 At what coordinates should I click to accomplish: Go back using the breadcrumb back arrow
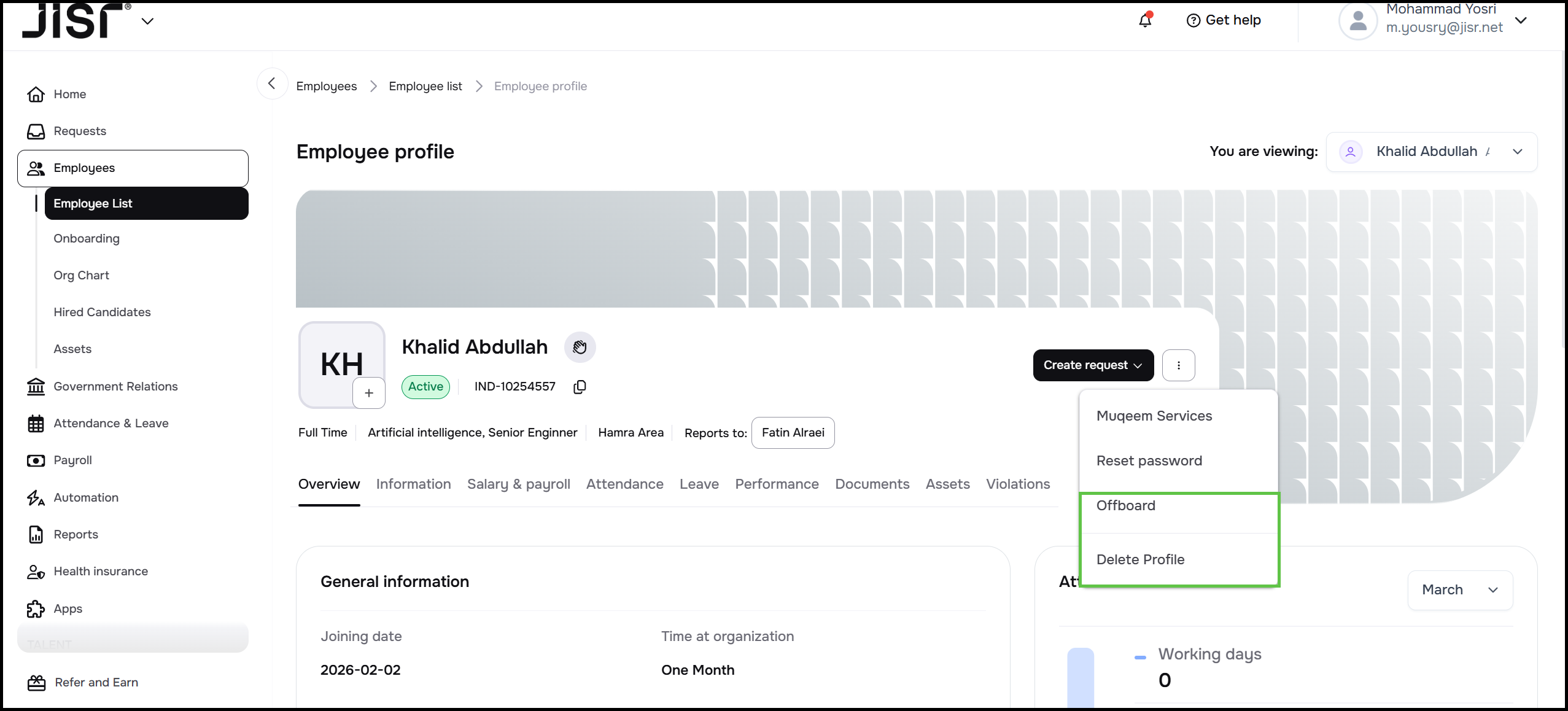tap(272, 84)
